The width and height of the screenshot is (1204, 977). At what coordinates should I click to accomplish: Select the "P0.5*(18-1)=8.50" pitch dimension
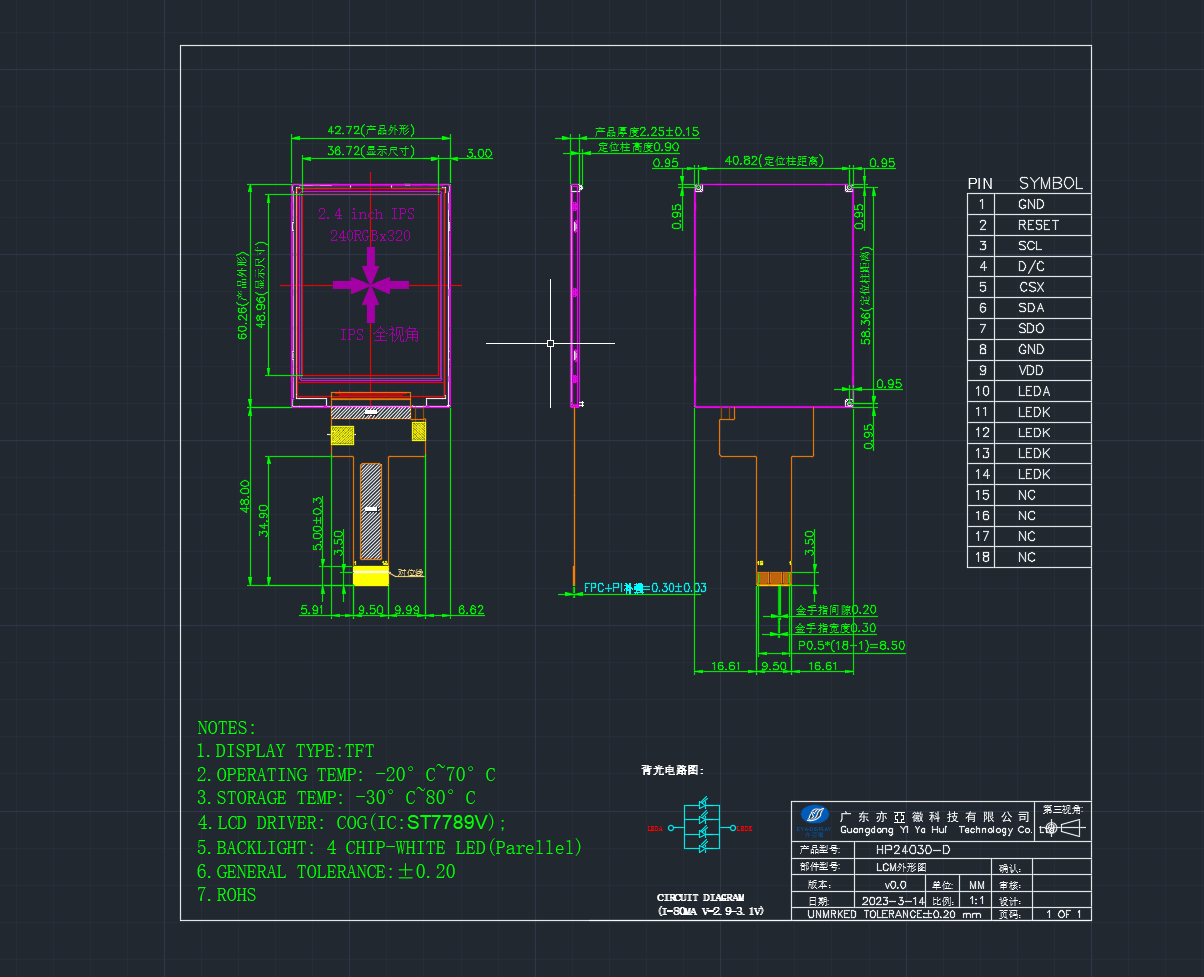coord(851,646)
